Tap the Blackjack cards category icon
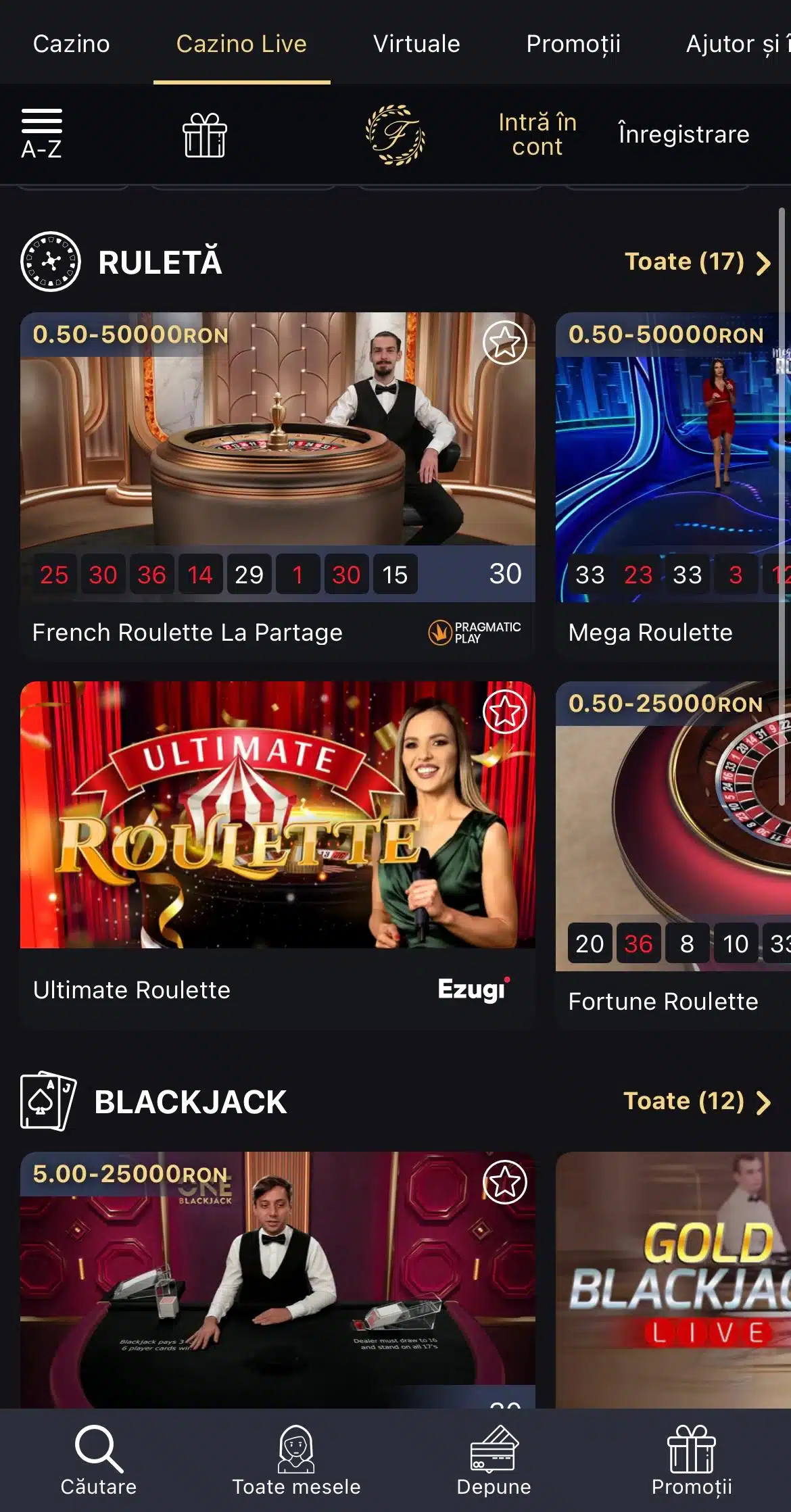The width and height of the screenshot is (791, 1512). click(48, 1101)
